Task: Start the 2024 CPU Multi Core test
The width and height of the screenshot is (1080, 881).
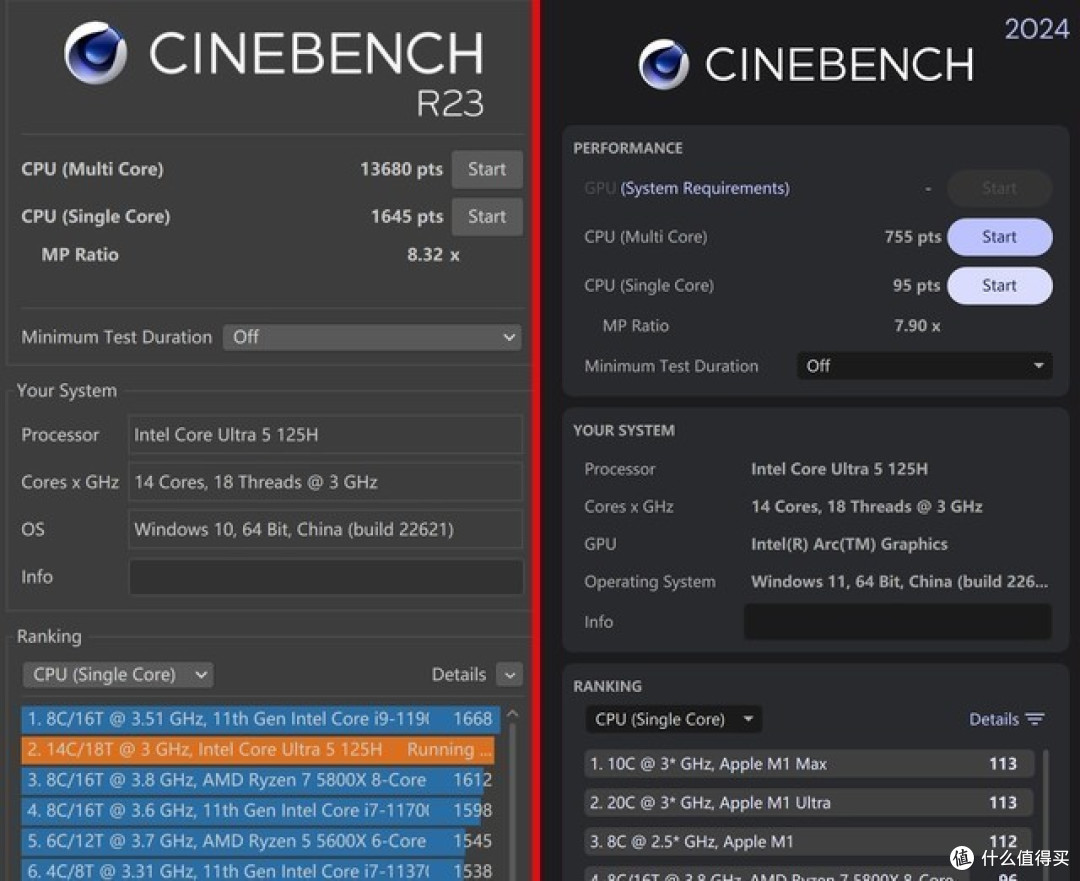Action: [999, 237]
